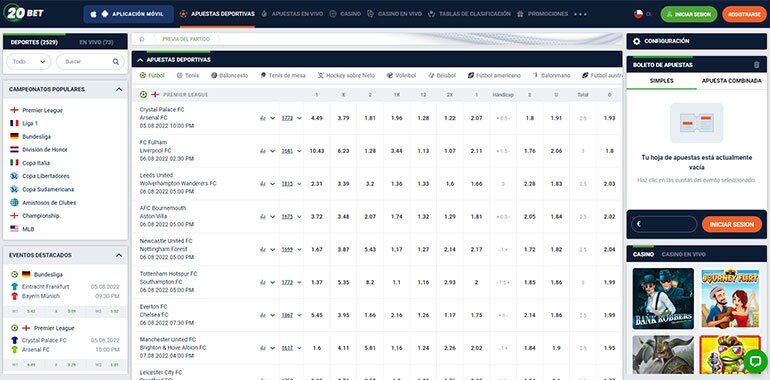The height and width of the screenshot is (380, 770).
Task: Open the Chile flag language selector
Action: click(638, 14)
